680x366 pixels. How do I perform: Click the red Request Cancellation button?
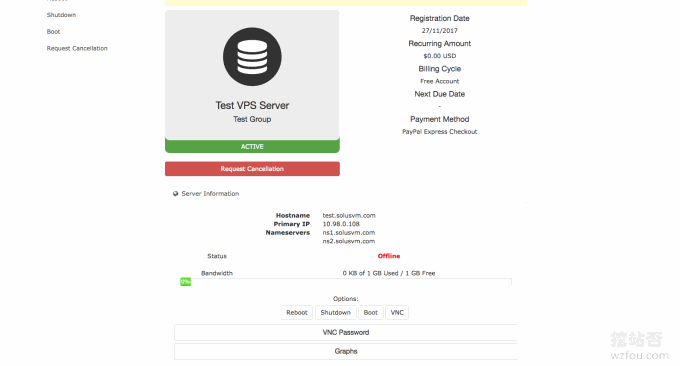click(252, 169)
